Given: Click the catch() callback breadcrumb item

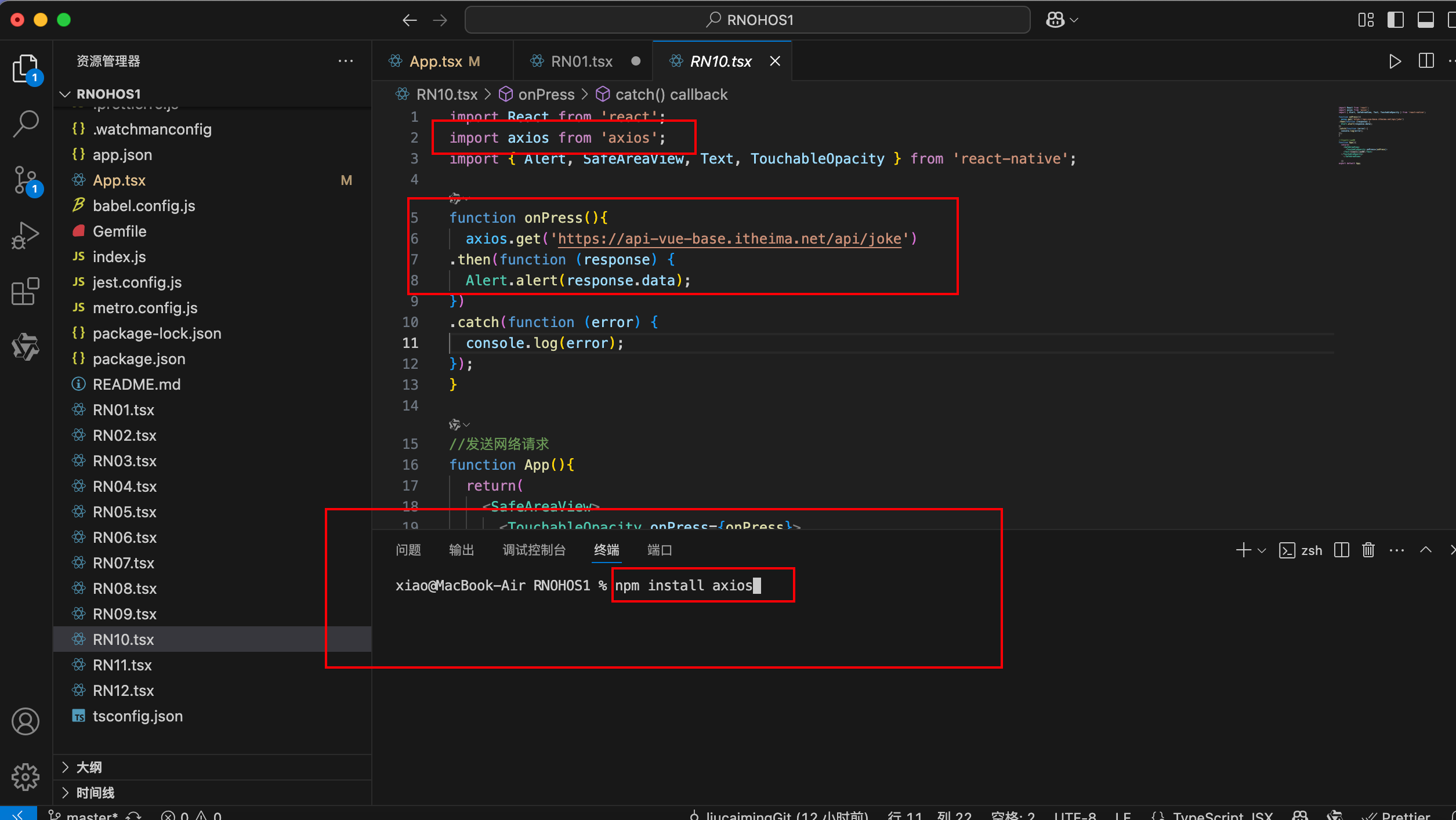Looking at the screenshot, I should click(x=662, y=94).
